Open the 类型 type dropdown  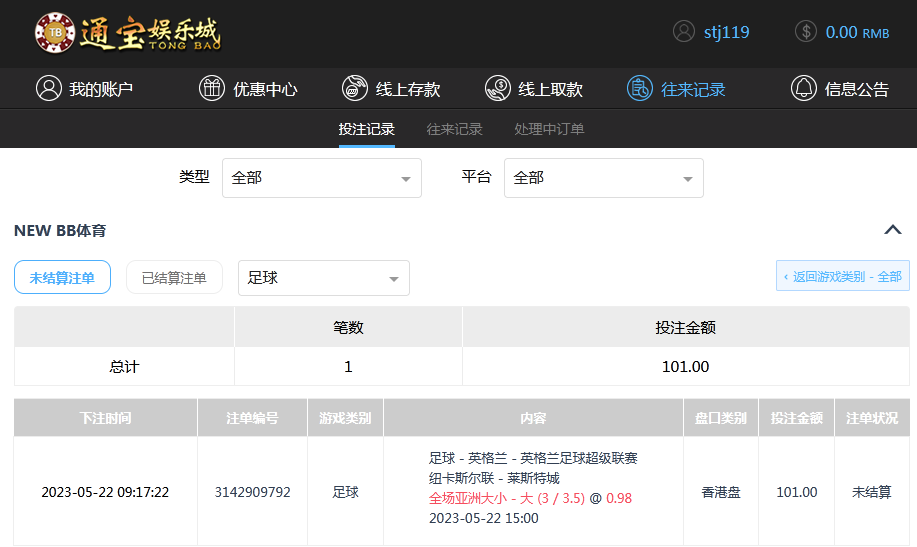[x=321, y=178]
